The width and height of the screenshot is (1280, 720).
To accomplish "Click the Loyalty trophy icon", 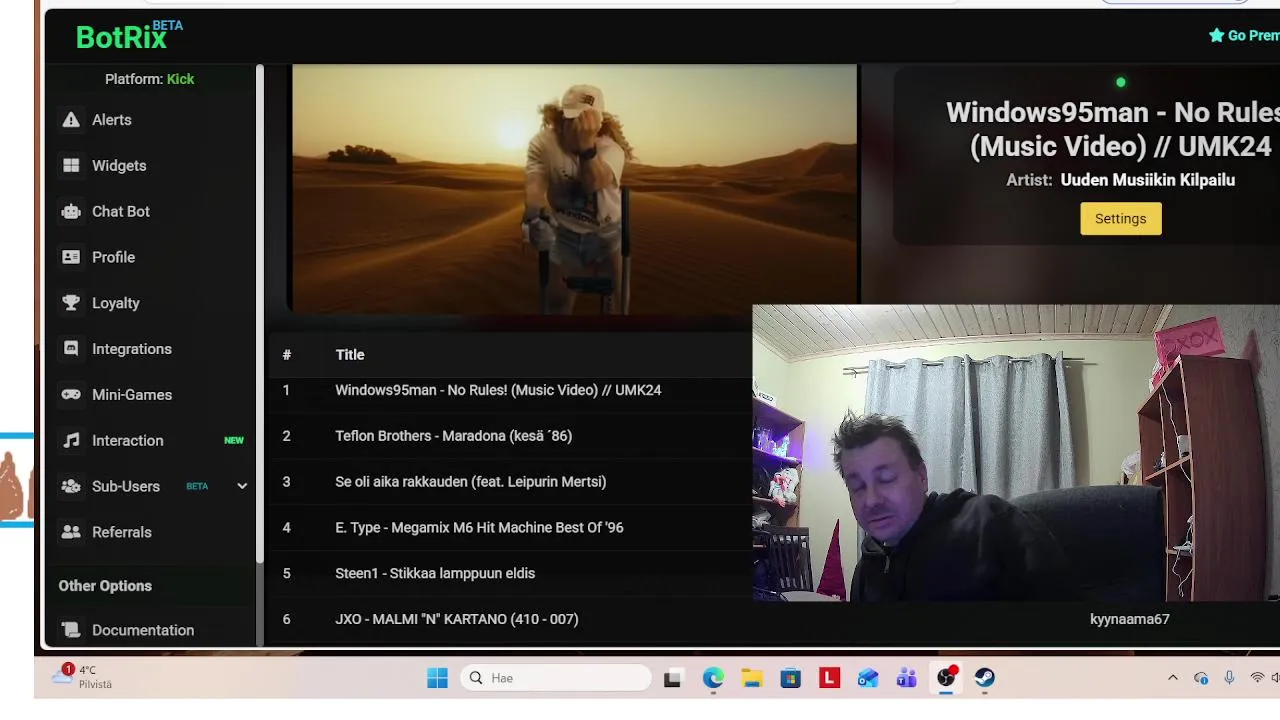I will coord(71,303).
